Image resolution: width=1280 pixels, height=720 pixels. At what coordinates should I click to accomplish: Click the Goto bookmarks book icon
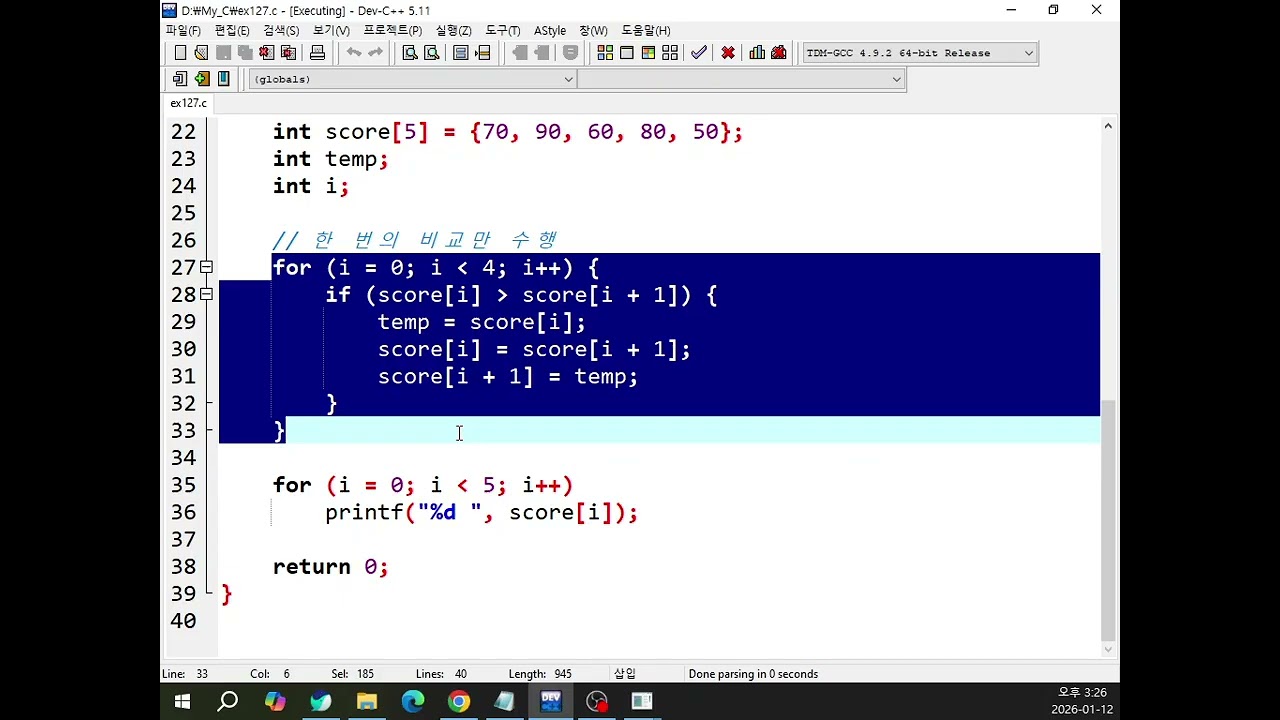[224, 79]
